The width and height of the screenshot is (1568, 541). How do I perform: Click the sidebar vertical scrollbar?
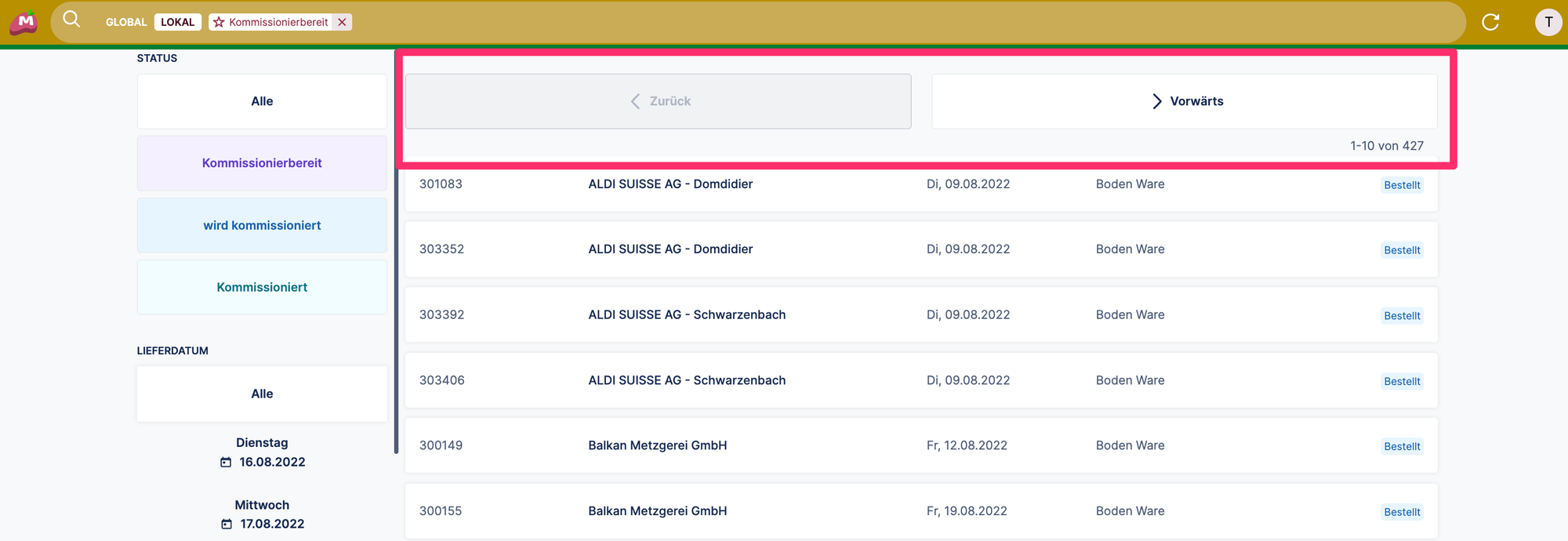click(x=396, y=314)
